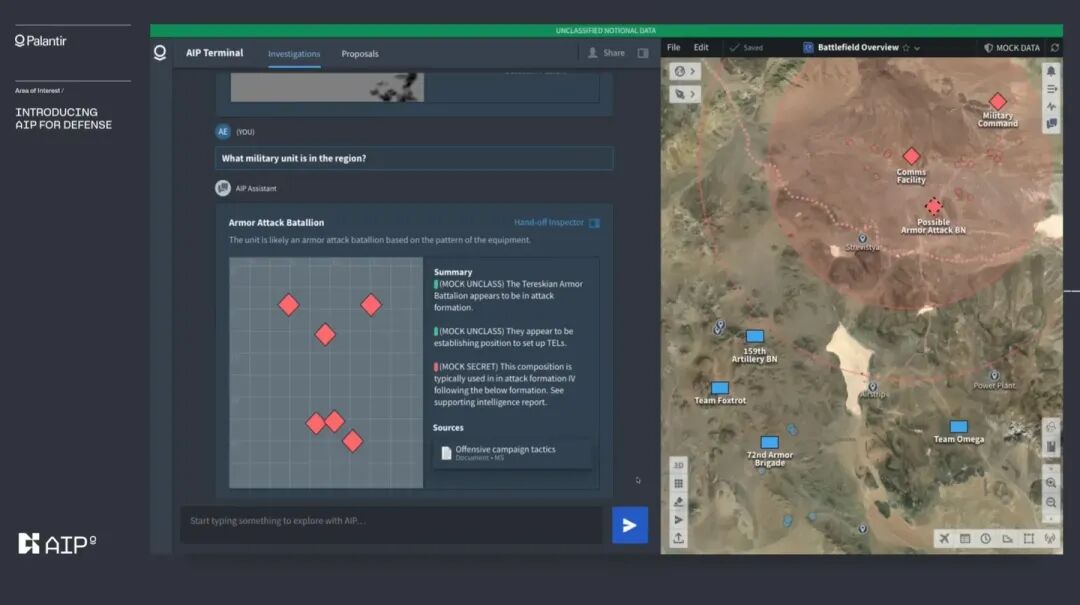Click the 'Summary' heading text

[x=453, y=272]
